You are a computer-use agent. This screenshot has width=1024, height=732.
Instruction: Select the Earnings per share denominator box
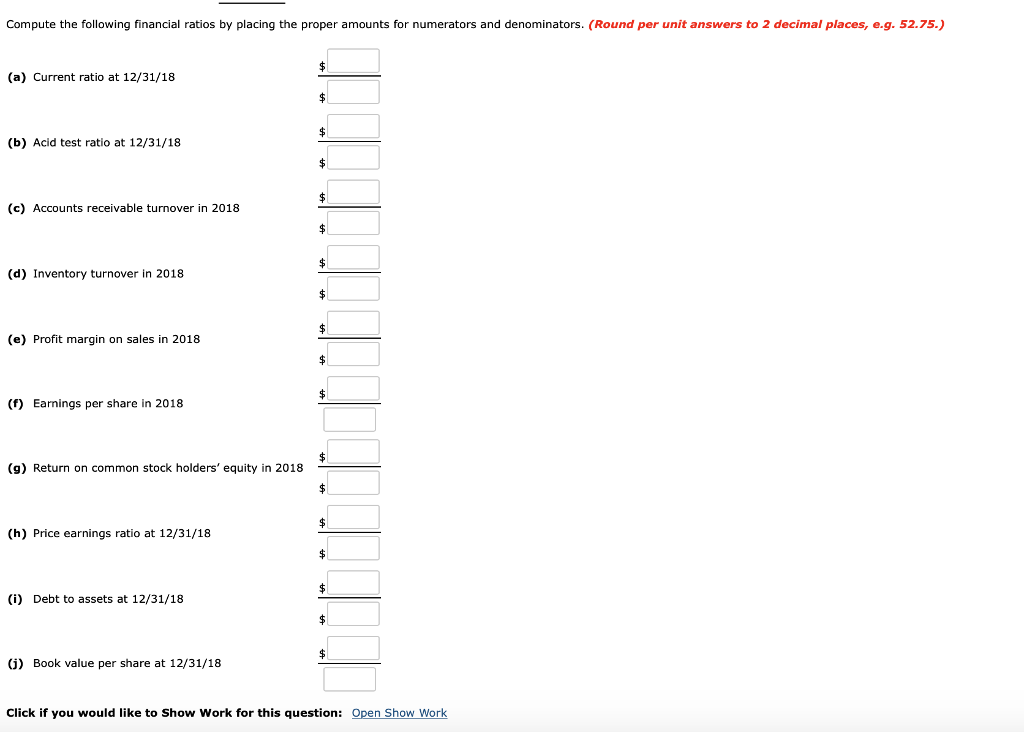(349, 418)
